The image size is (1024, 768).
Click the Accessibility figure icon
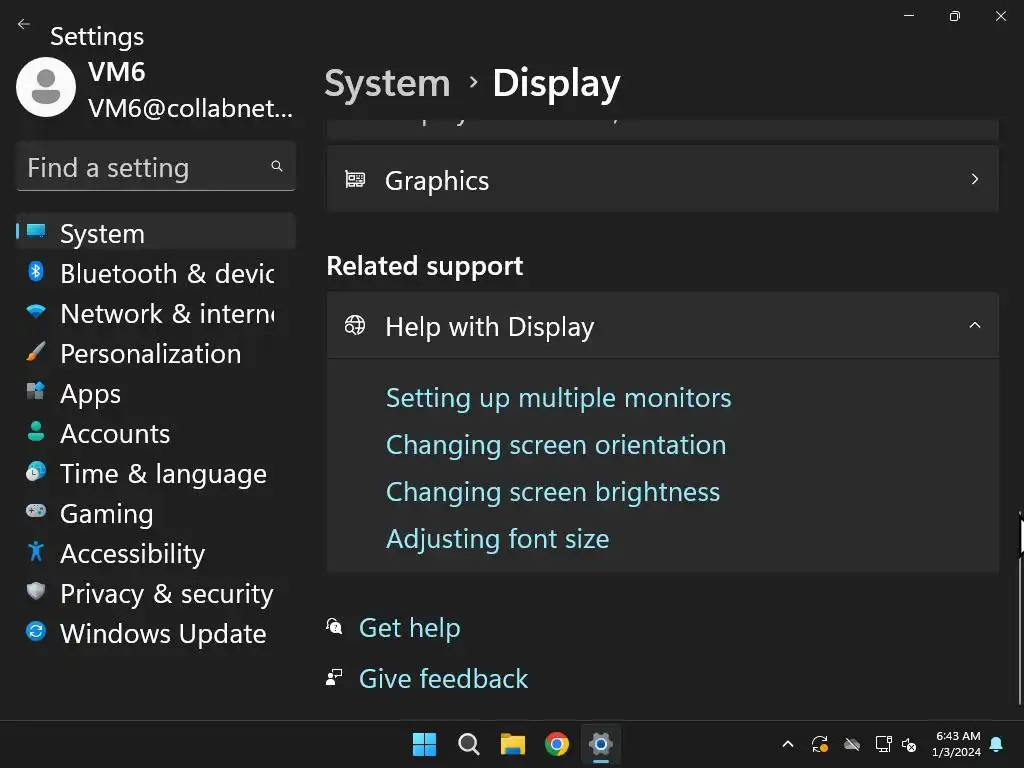pyautogui.click(x=36, y=553)
